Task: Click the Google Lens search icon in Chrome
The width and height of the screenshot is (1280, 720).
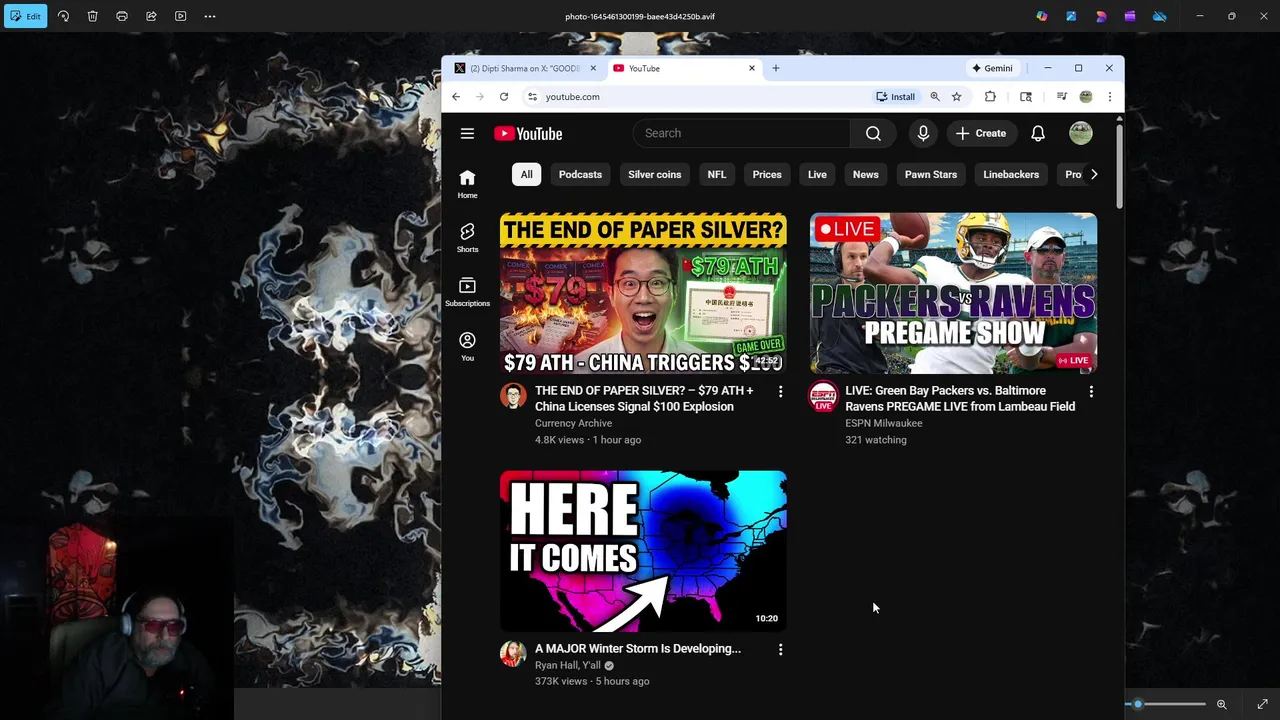Action: tap(1026, 97)
